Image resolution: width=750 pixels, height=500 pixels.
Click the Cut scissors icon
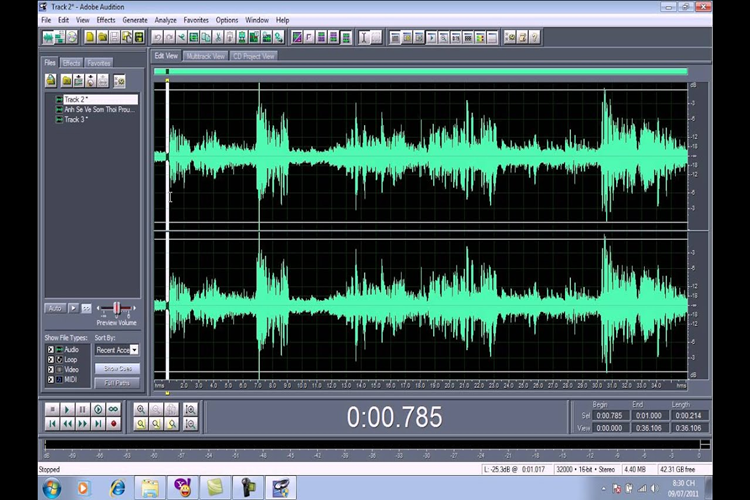218,37
